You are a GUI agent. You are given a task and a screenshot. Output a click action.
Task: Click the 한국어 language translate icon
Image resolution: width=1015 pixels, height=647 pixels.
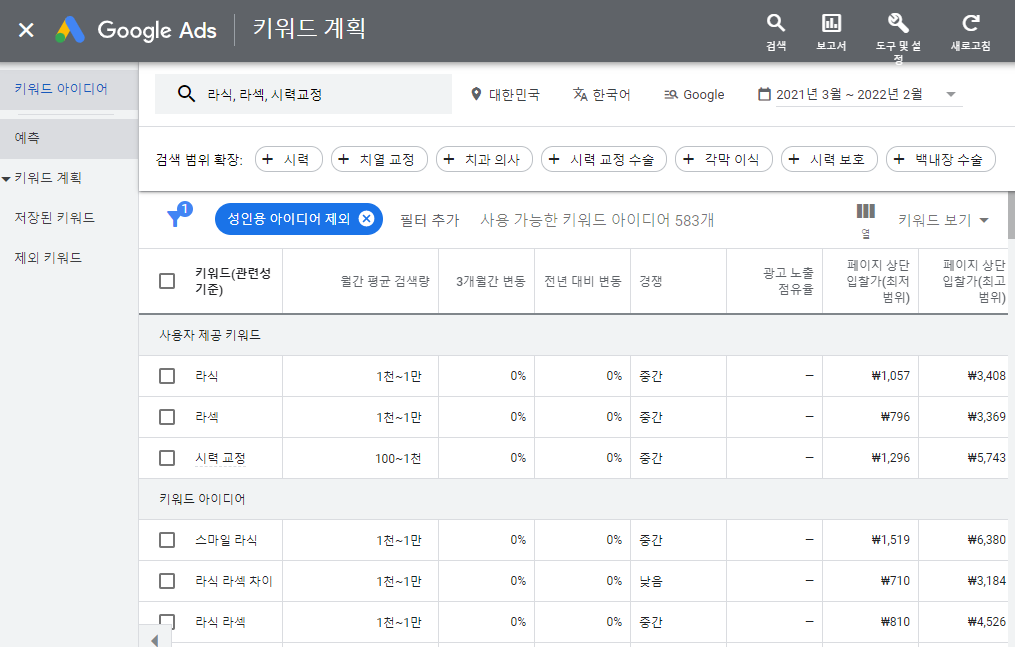[x=580, y=94]
